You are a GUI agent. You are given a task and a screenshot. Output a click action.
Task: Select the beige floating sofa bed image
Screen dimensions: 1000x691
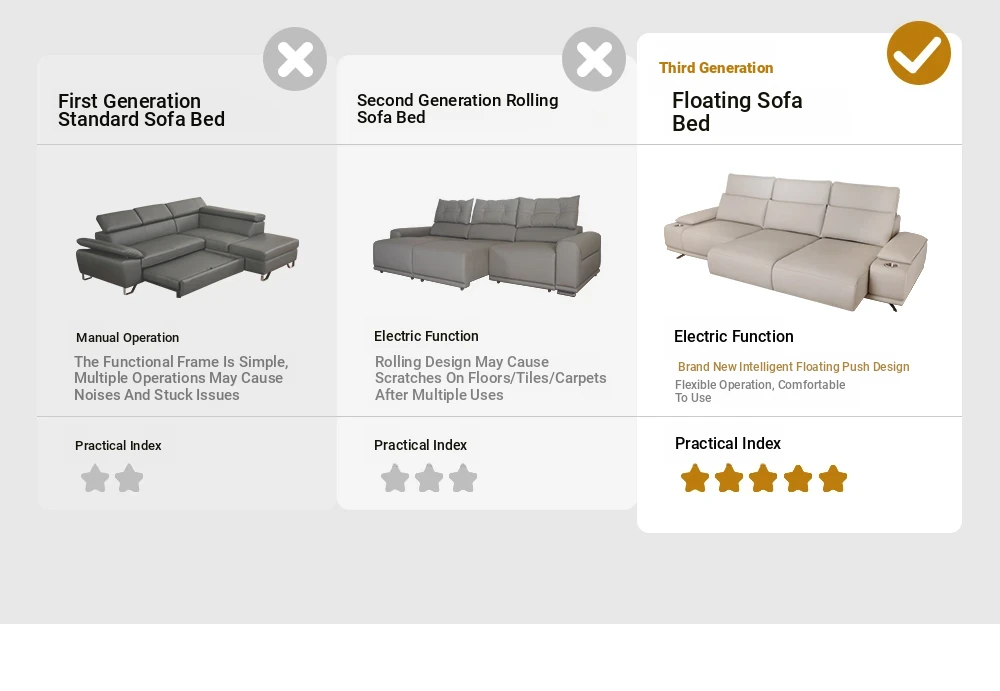795,242
